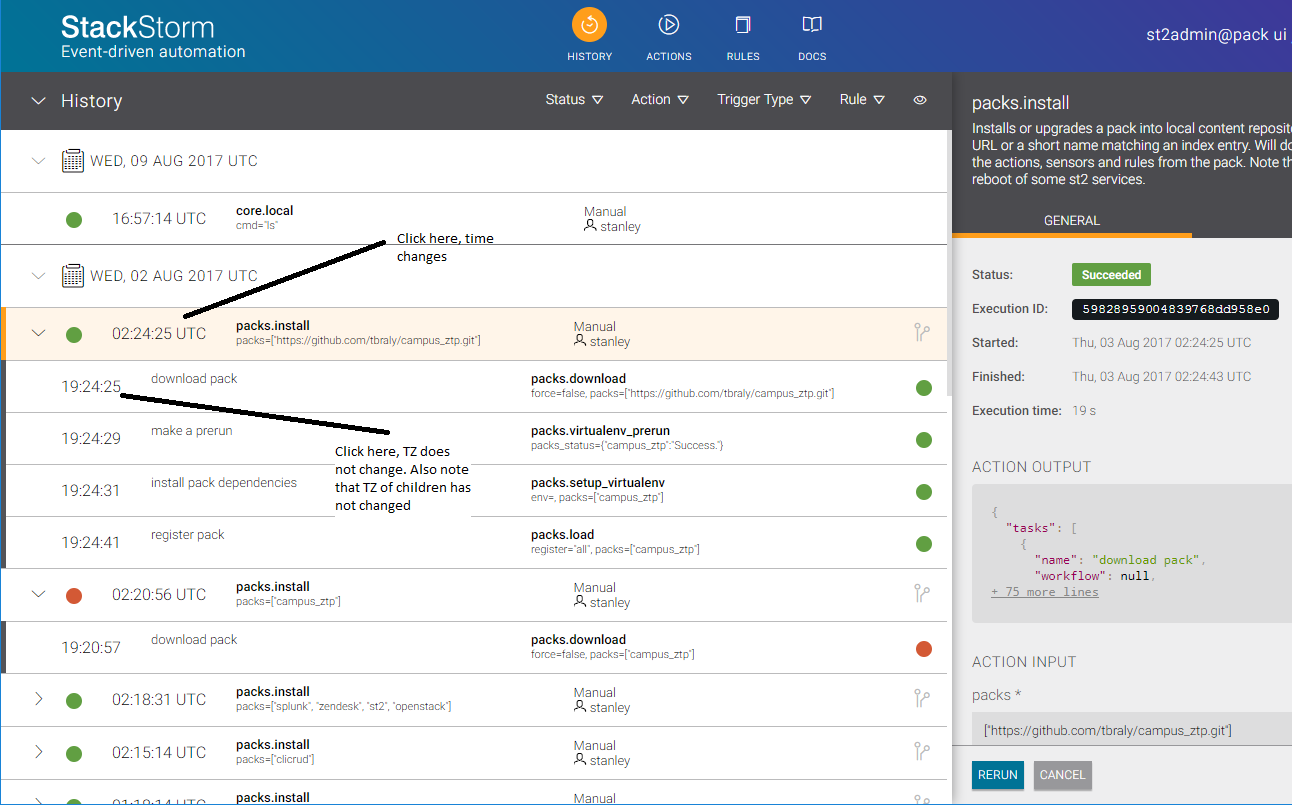This screenshot has height=805, width=1292.
Task: Click the 19:24:25 child timestamp
Action: click(91, 387)
